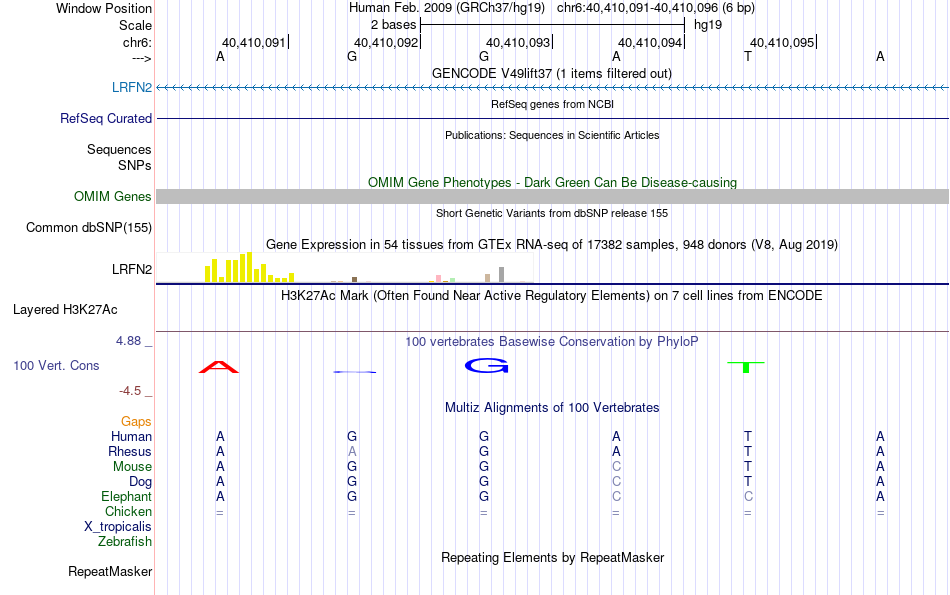
Task: Click the green T conservation logo letter
Action: [746, 367]
